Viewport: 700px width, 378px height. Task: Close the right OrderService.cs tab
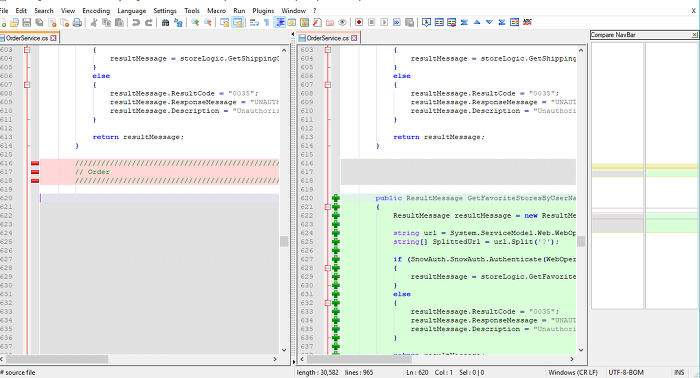point(354,38)
